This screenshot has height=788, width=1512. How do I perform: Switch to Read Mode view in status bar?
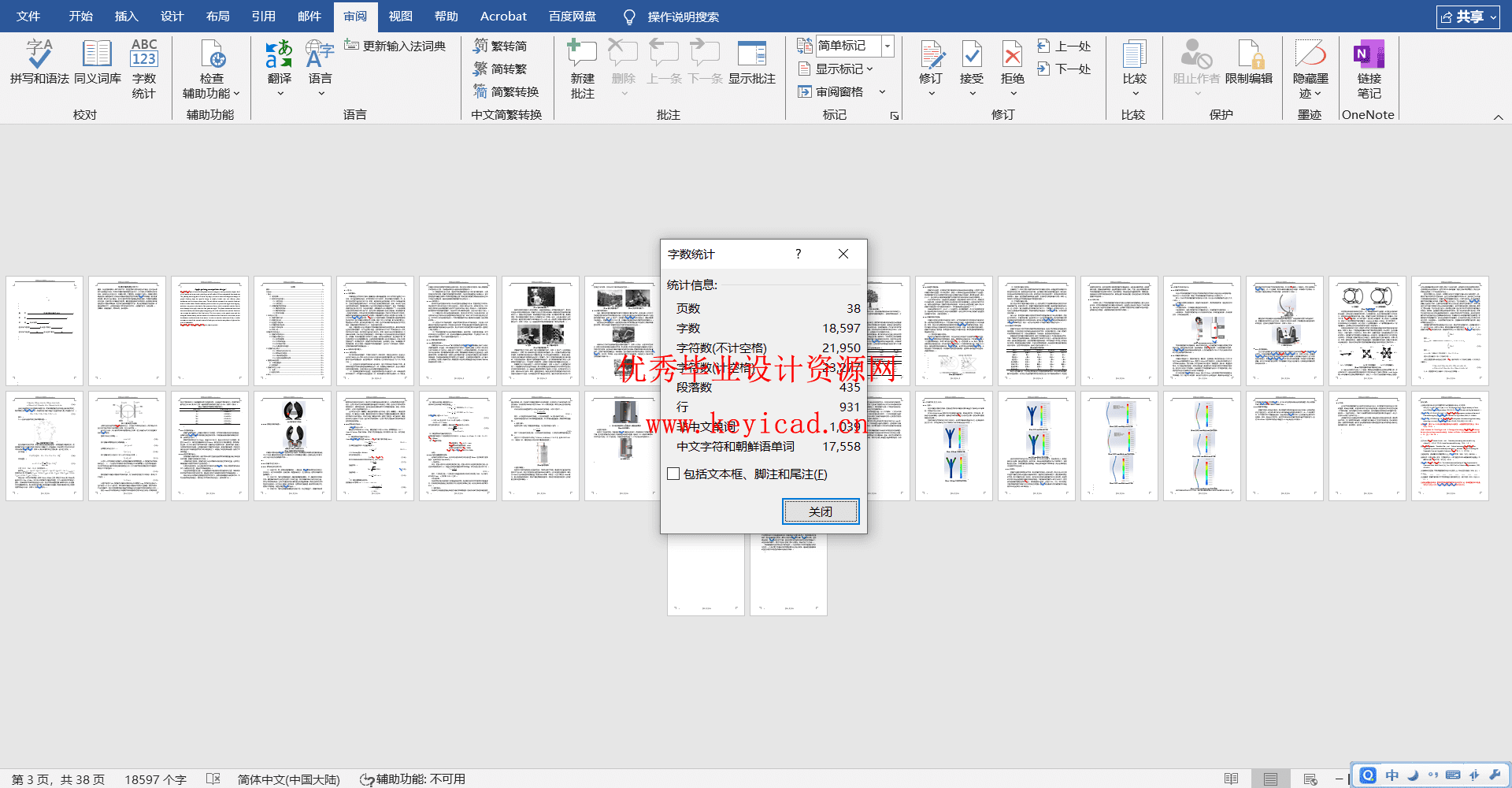pos(1232,779)
